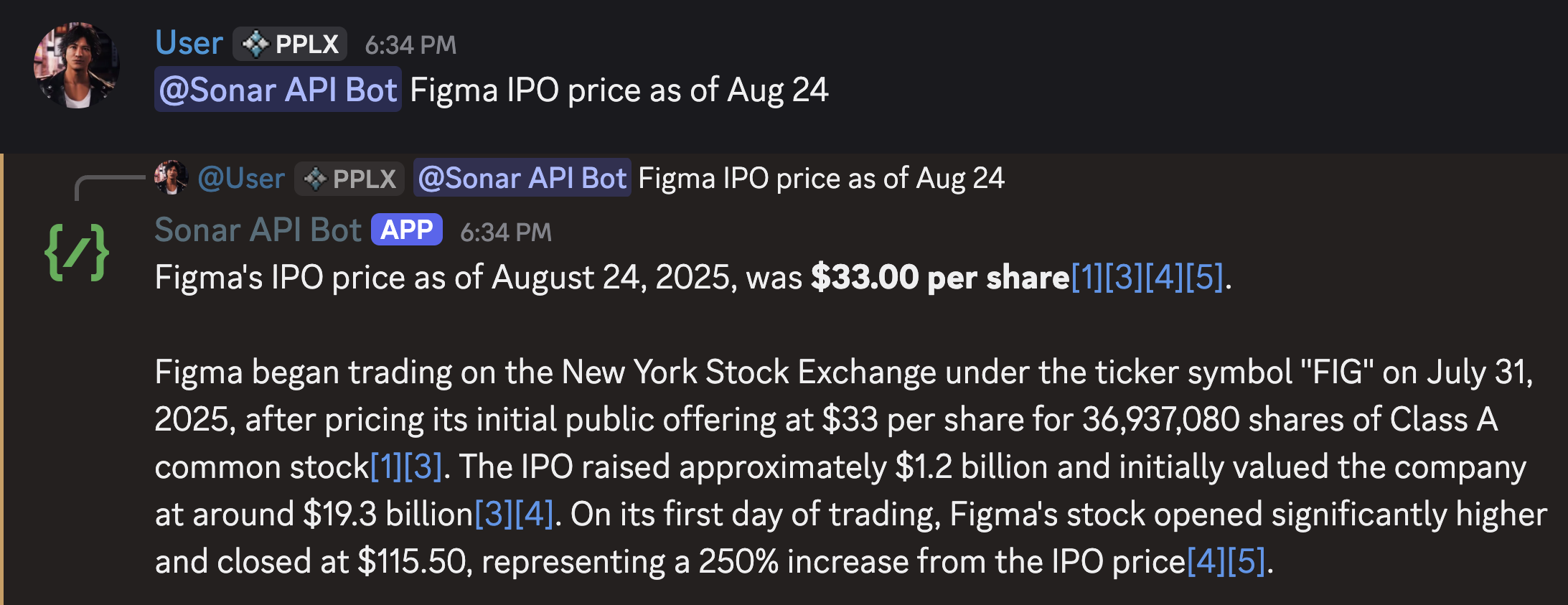
Task: Click the PPLX server tag beside the User name
Action: tap(290, 44)
